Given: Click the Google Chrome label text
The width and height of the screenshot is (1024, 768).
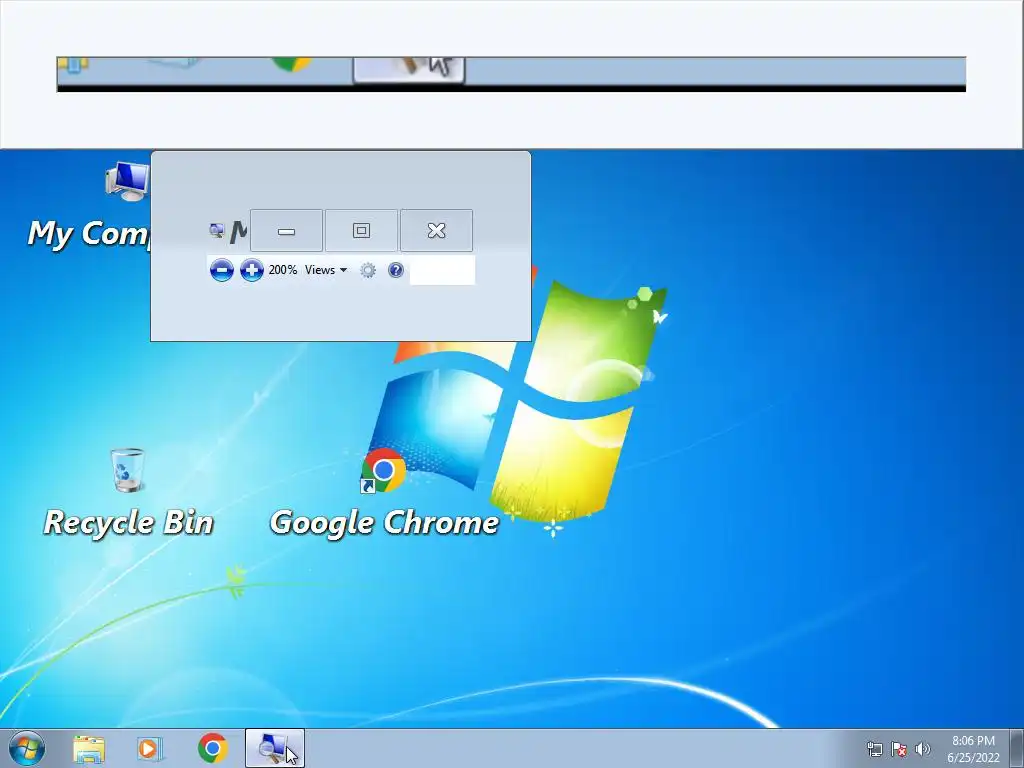Looking at the screenshot, I should click(384, 522).
